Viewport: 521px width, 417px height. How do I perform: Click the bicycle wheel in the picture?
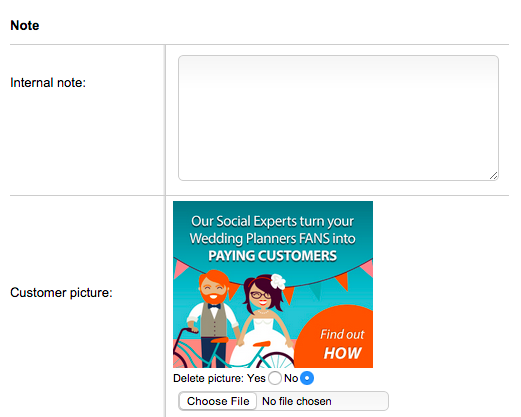click(276, 360)
